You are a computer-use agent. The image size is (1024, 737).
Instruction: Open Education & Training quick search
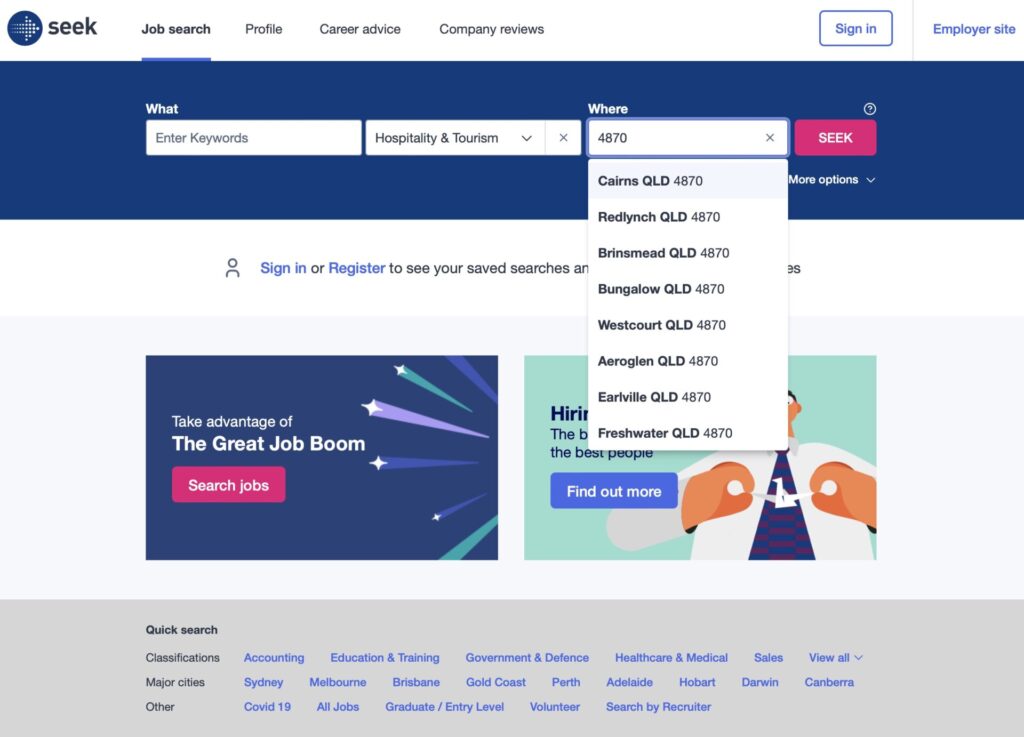(385, 657)
